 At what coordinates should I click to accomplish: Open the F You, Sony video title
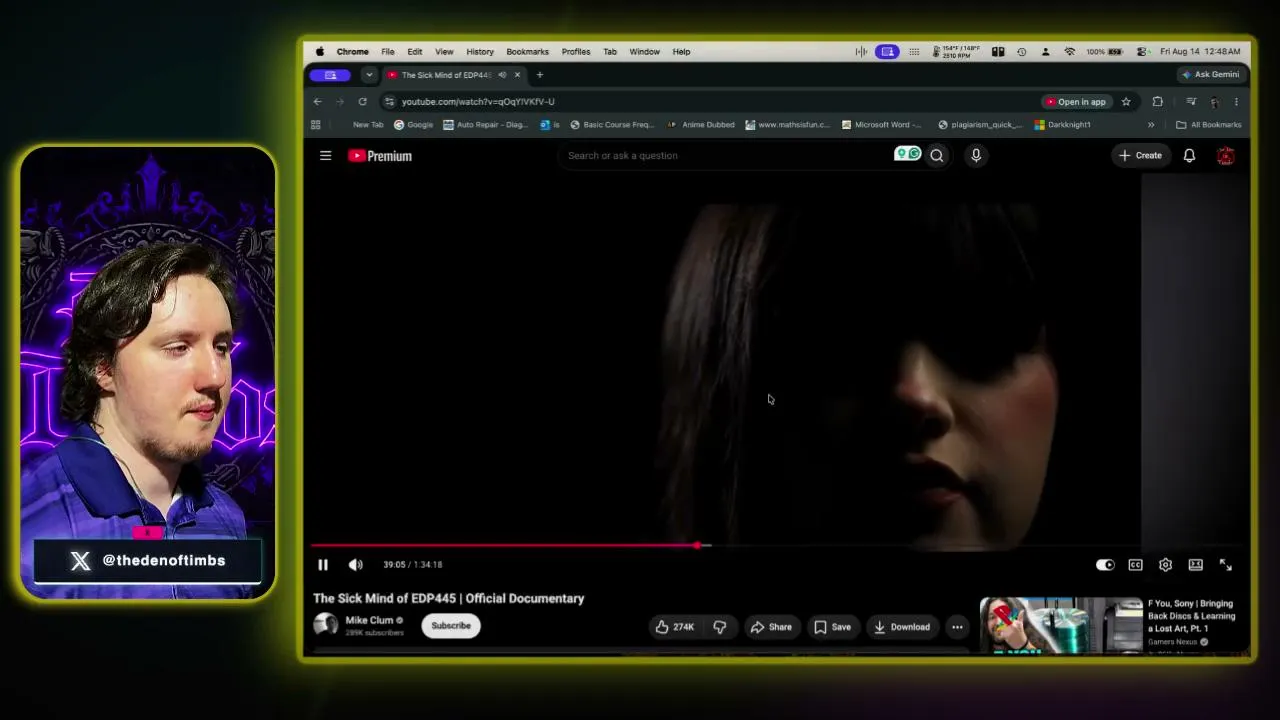coord(1191,616)
